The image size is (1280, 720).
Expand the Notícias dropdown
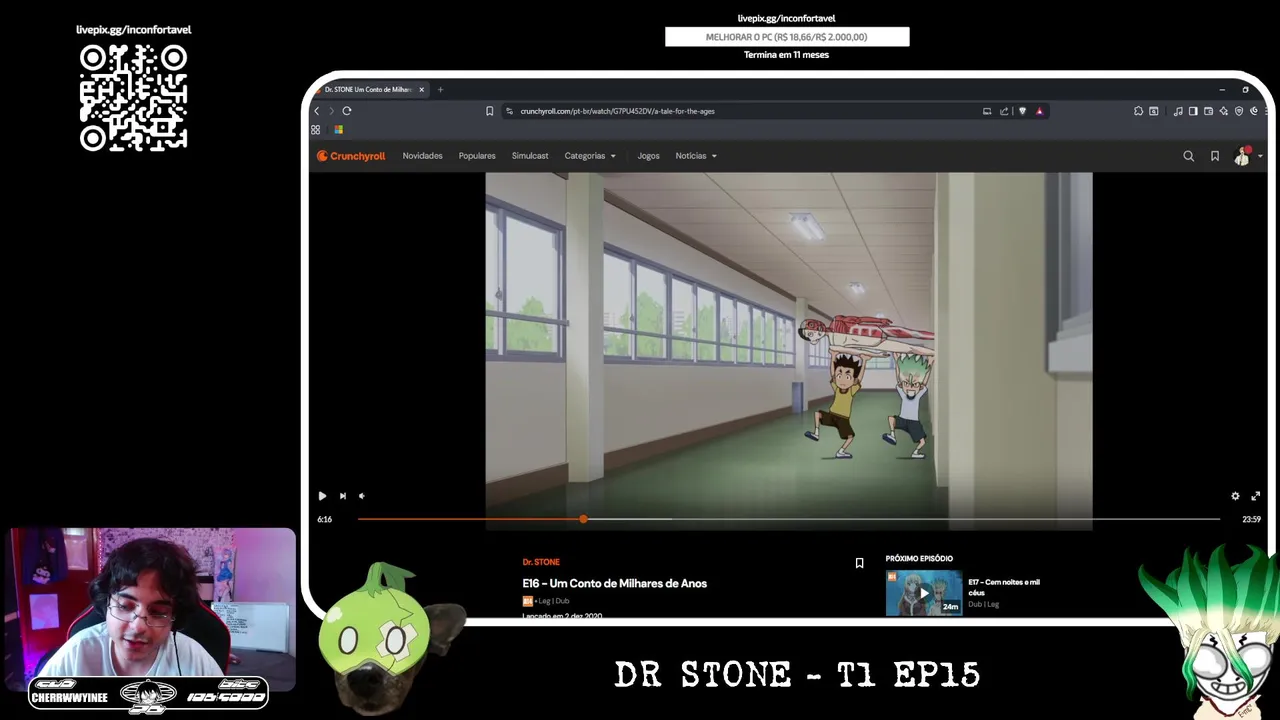coord(696,156)
